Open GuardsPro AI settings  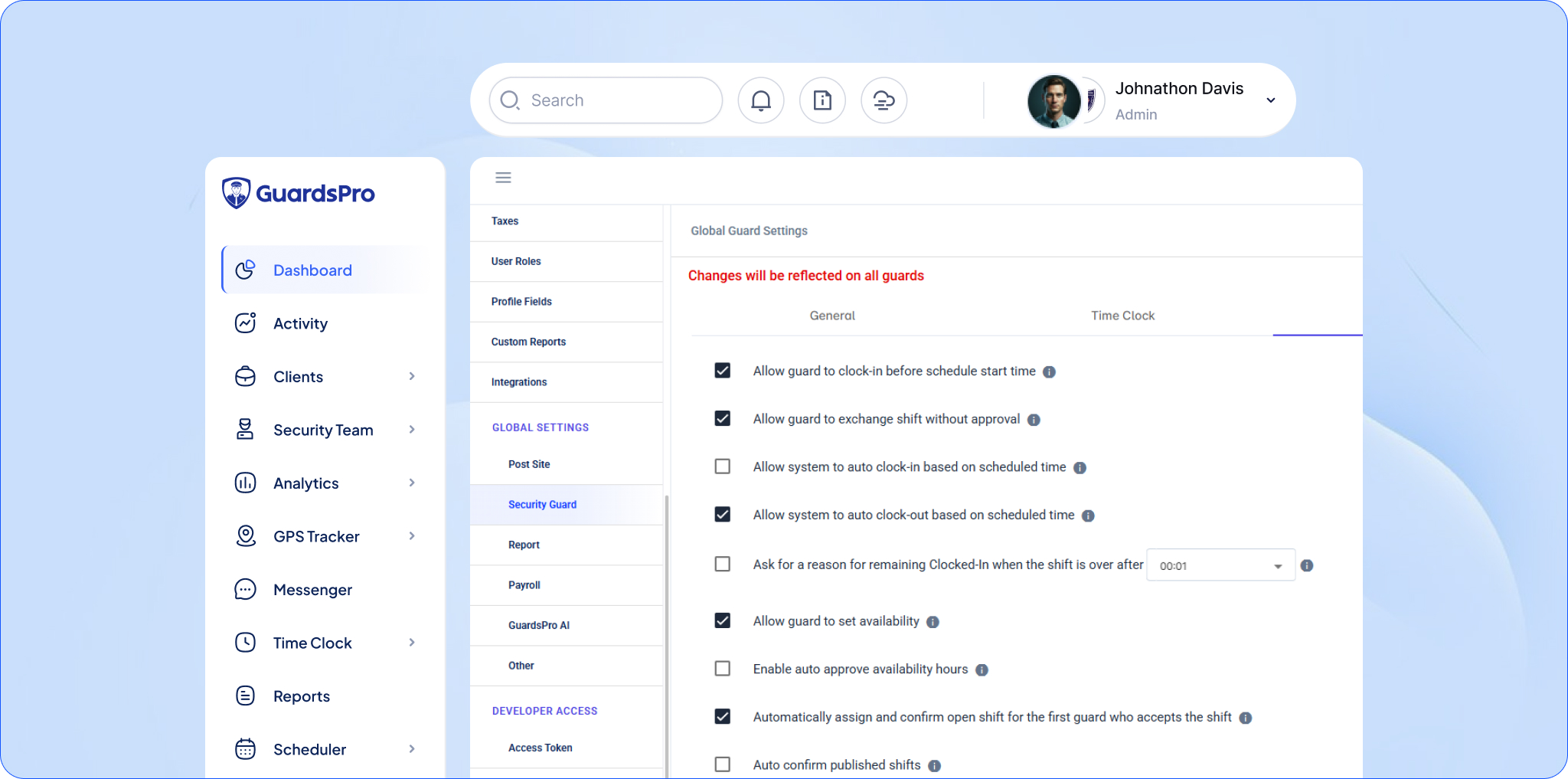pyautogui.click(x=567, y=626)
